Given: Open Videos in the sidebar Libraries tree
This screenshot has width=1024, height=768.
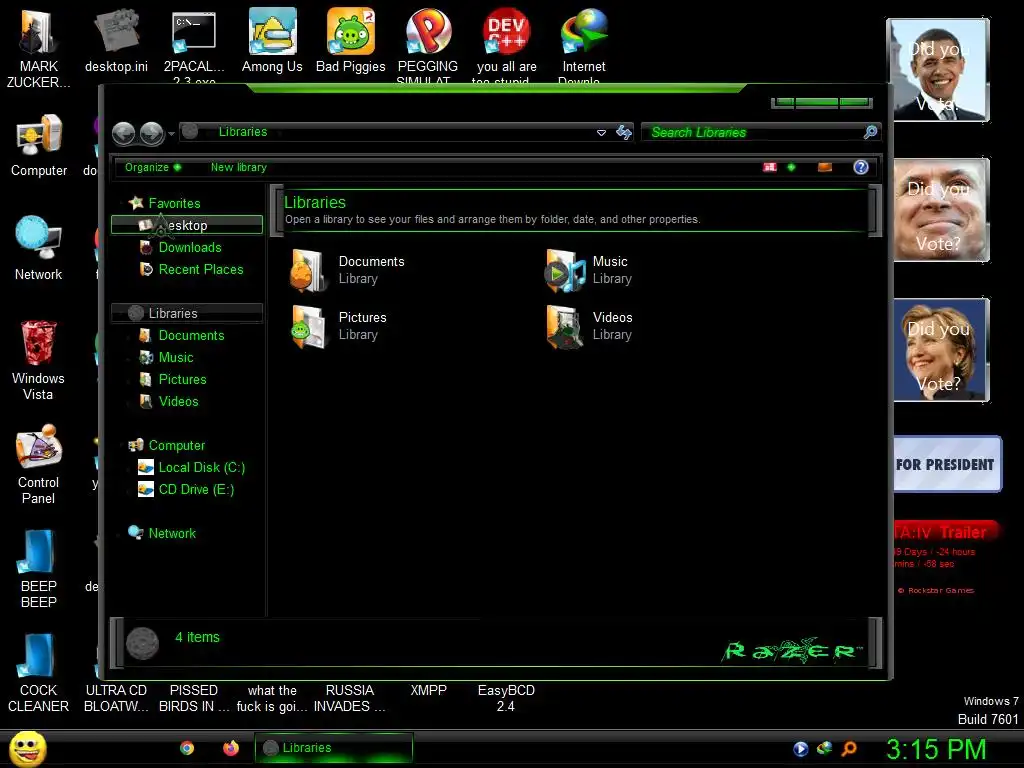Looking at the screenshot, I should click(178, 402).
